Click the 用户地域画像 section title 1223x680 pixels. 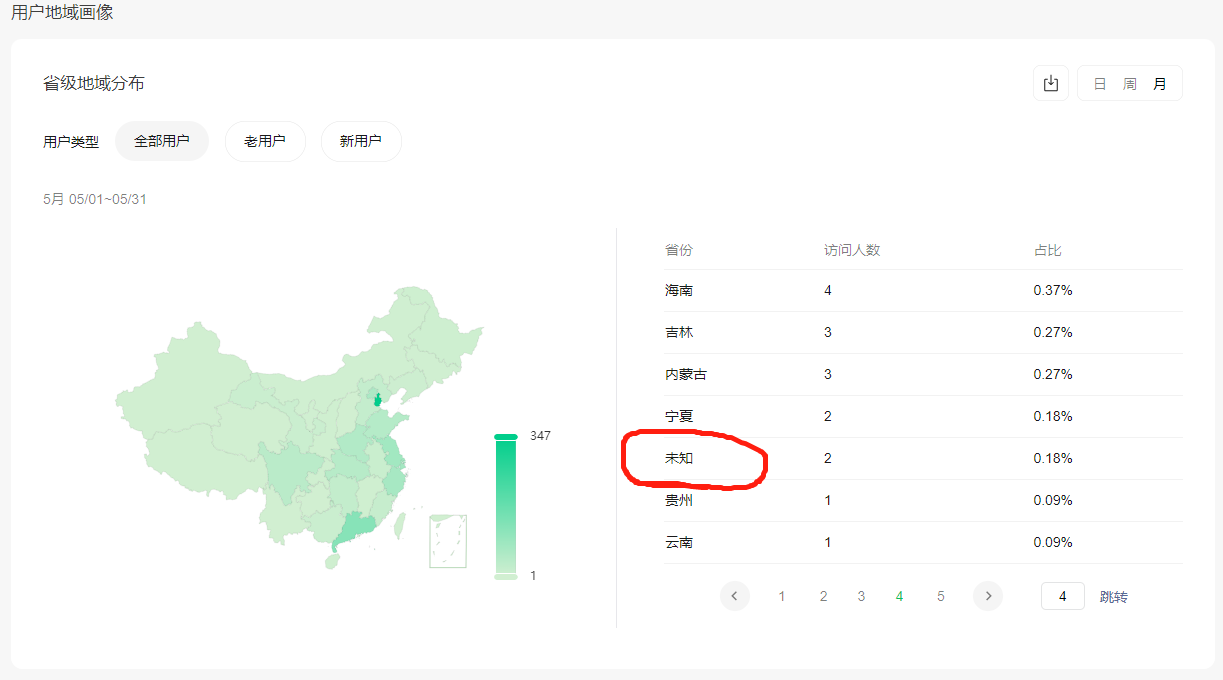pyautogui.click(x=62, y=13)
